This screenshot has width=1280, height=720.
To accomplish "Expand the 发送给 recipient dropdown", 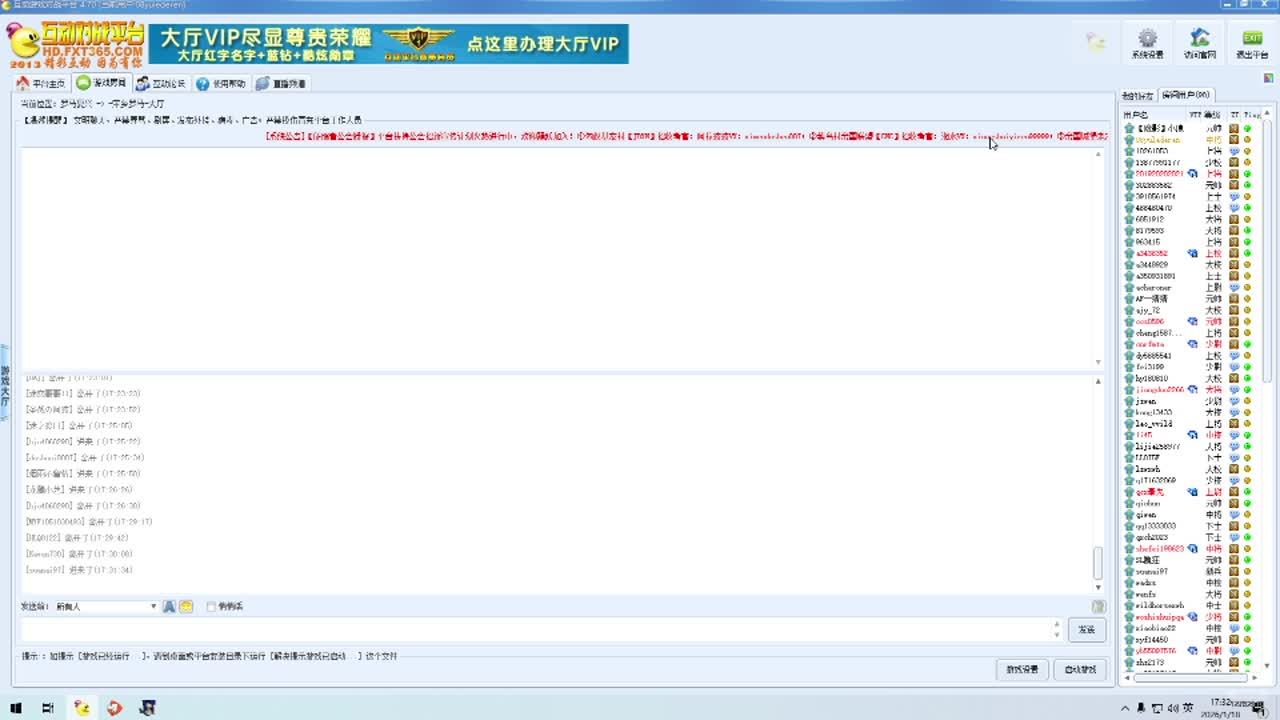I will click(153, 606).
